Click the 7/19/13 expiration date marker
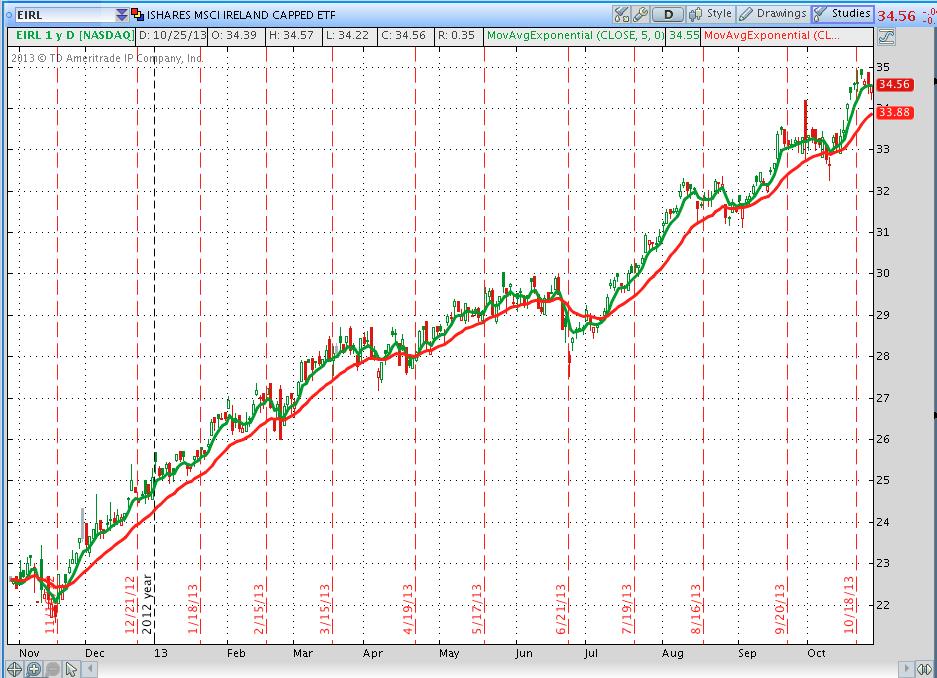 tap(626, 609)
